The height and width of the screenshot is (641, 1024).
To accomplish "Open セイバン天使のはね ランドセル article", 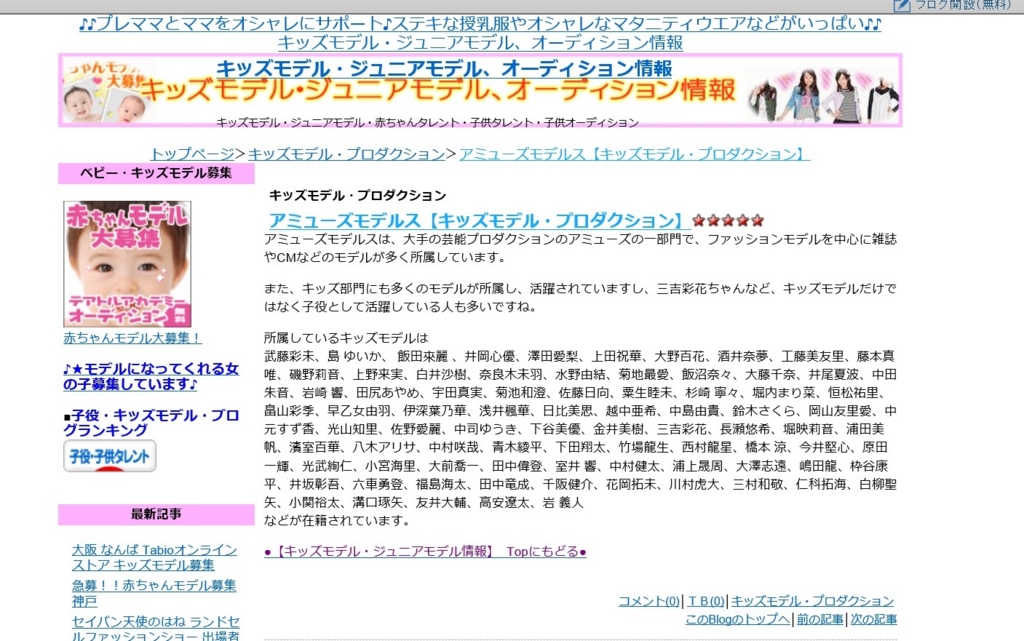I will tap(155, 628).
